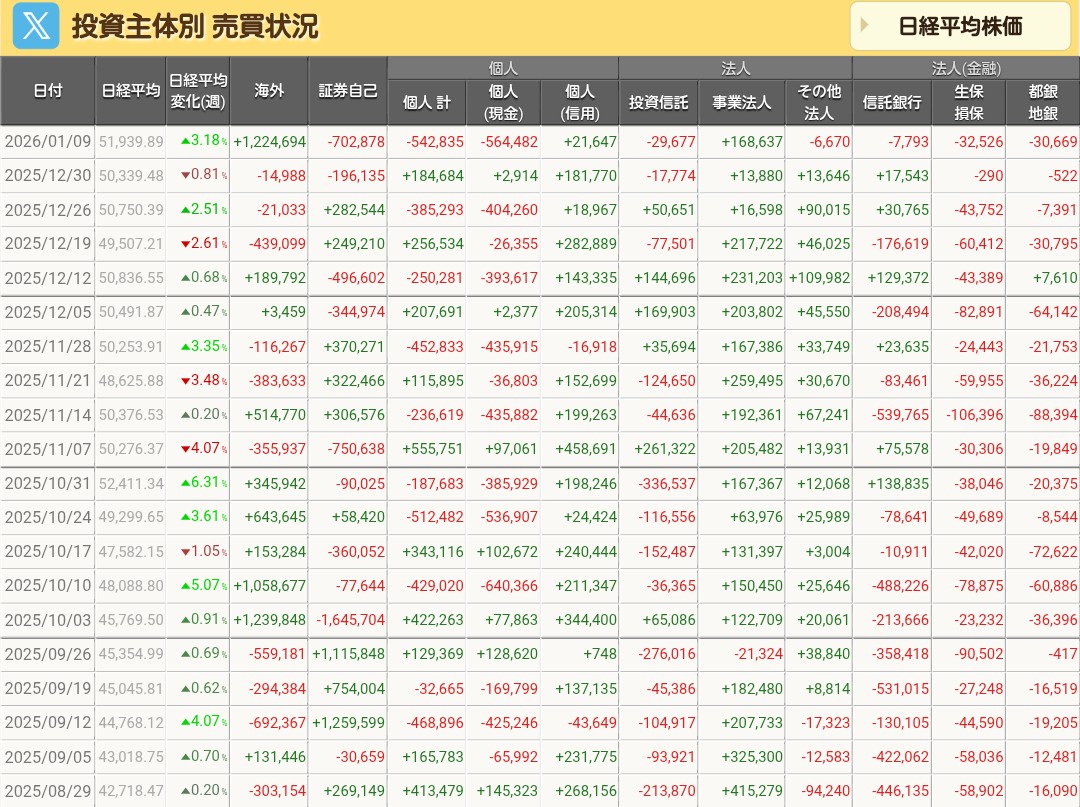1080x807 pixels.
Task: Select the date 2025/11/28
Action: [x=48, y=346]
